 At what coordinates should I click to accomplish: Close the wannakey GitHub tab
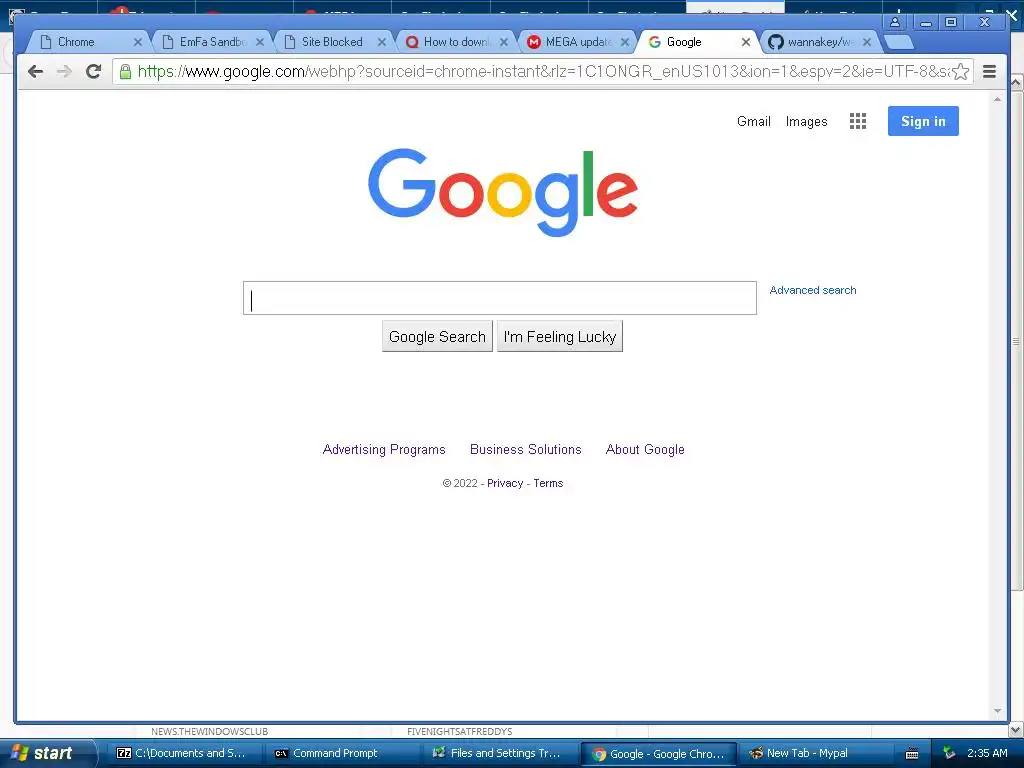click(867, 42)
